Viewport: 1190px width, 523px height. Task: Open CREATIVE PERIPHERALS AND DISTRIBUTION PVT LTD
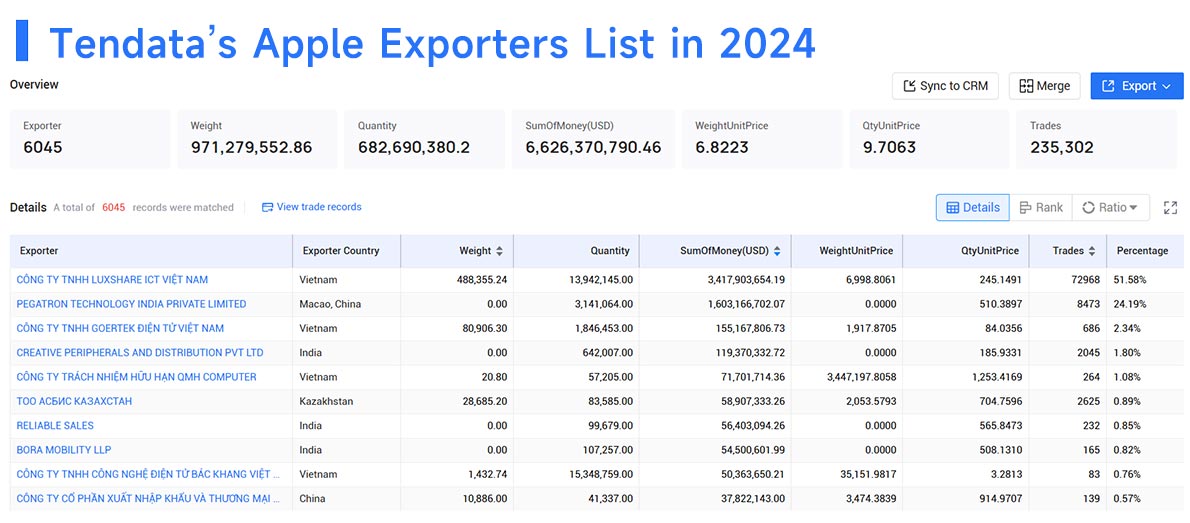click(140, 352)
